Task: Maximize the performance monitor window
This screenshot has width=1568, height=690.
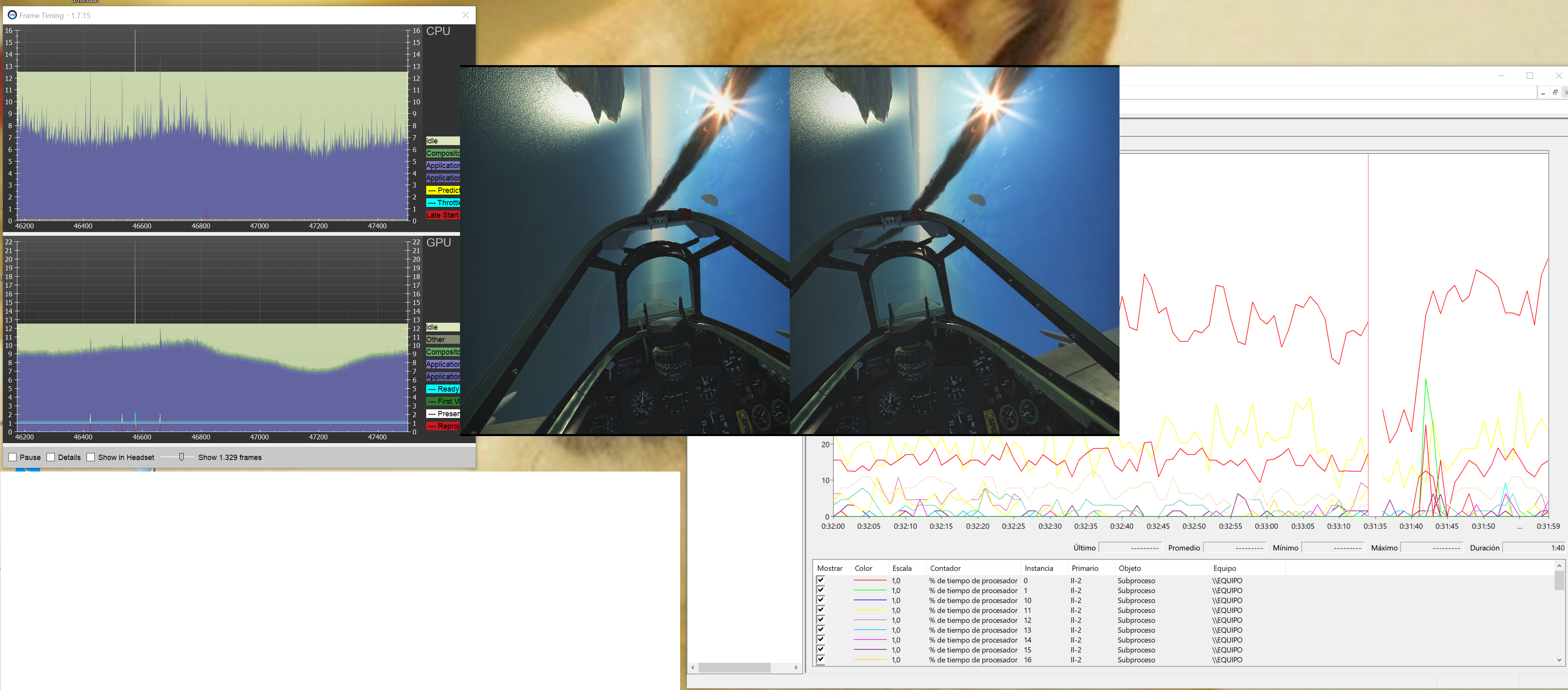Action: (x=1530, y=75)
